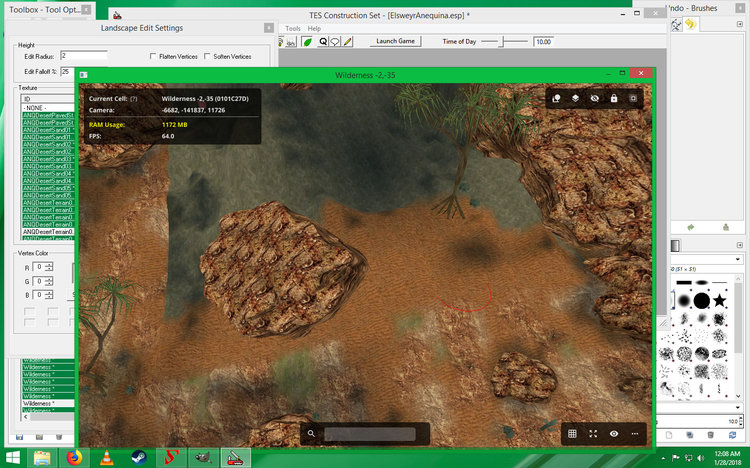
Task: Enable the Flatten Vertices checkbox
Action: [x=153, y=56]
